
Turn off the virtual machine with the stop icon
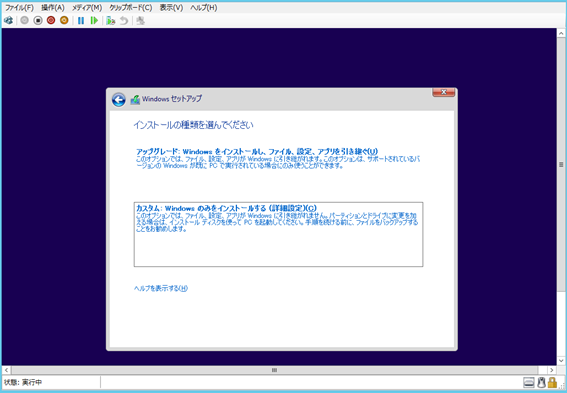click(38, 21)
